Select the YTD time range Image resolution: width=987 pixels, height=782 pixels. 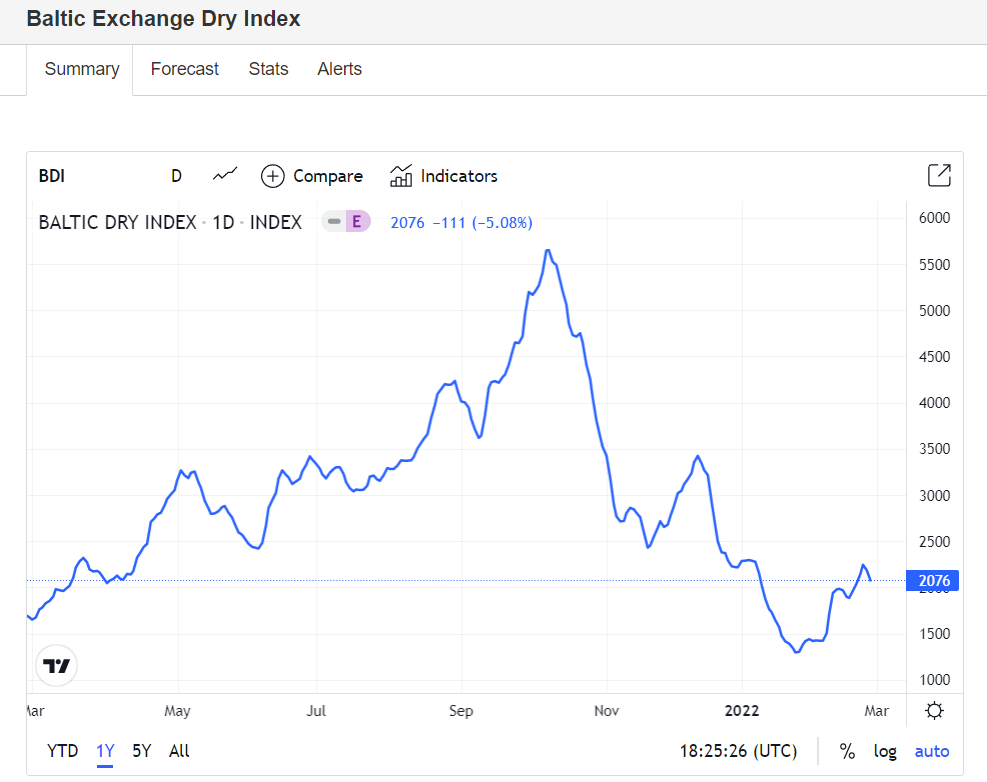(x=63, y=751)
